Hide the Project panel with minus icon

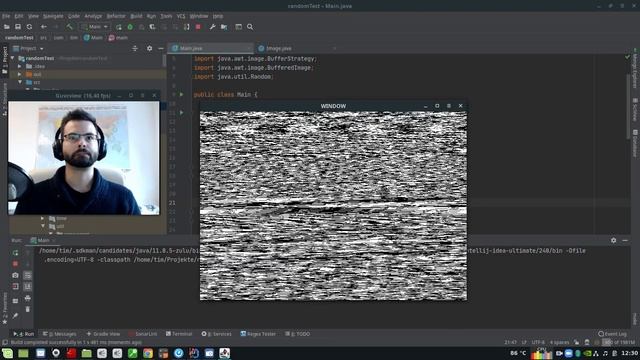tap(161, 48)
